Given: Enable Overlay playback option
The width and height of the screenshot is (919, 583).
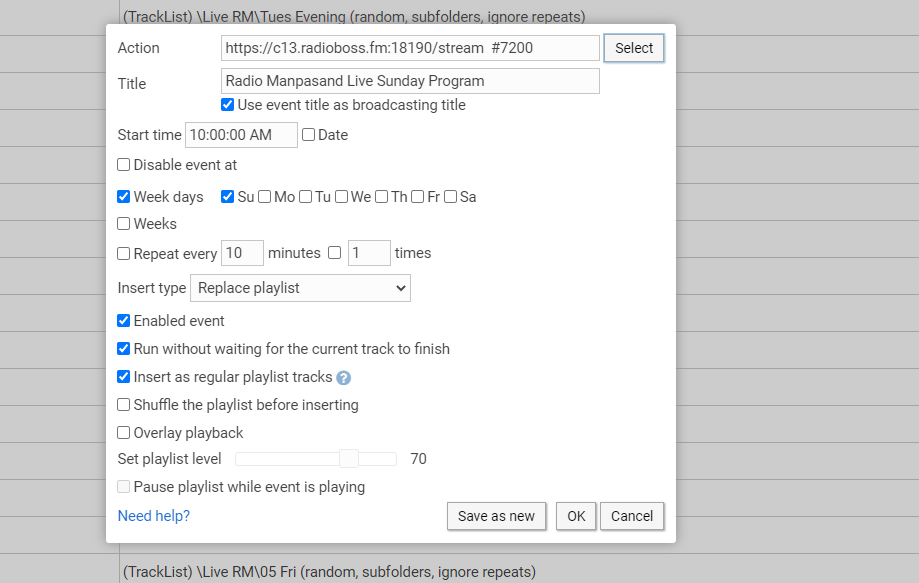Looking at the screenshot, I should click(x=123, y=433).
